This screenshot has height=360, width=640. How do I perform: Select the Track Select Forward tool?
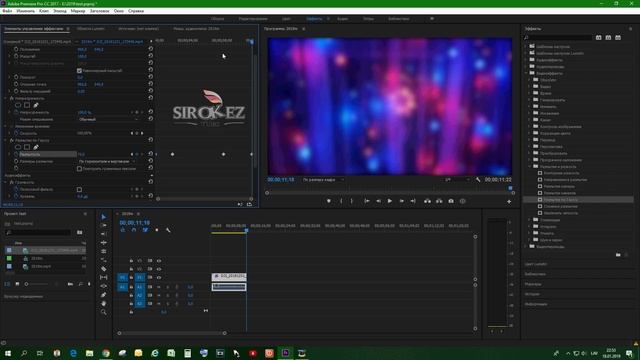(x=104, y=225)
